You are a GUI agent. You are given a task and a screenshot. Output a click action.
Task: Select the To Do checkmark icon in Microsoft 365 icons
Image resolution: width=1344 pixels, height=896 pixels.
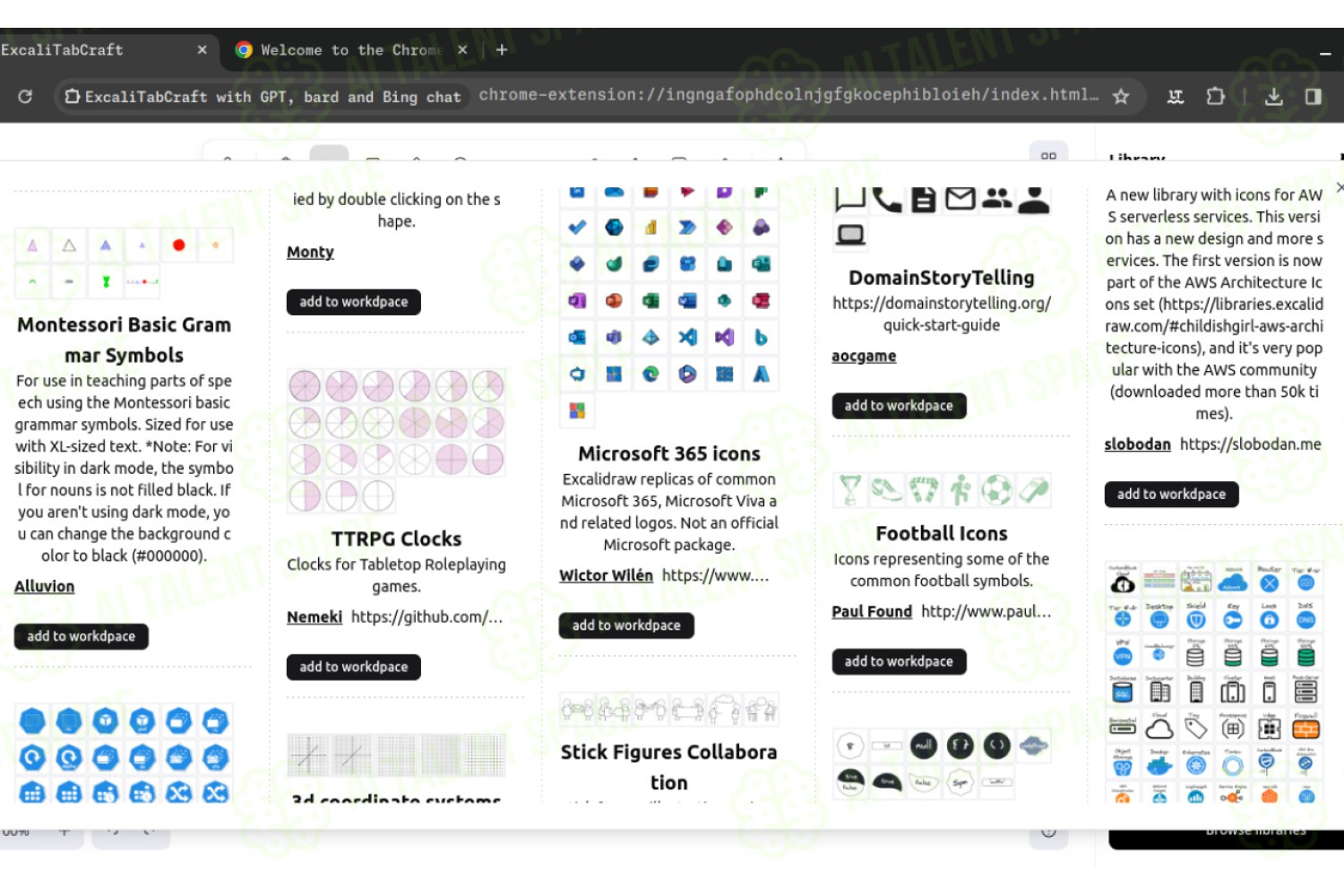(577, 227)
